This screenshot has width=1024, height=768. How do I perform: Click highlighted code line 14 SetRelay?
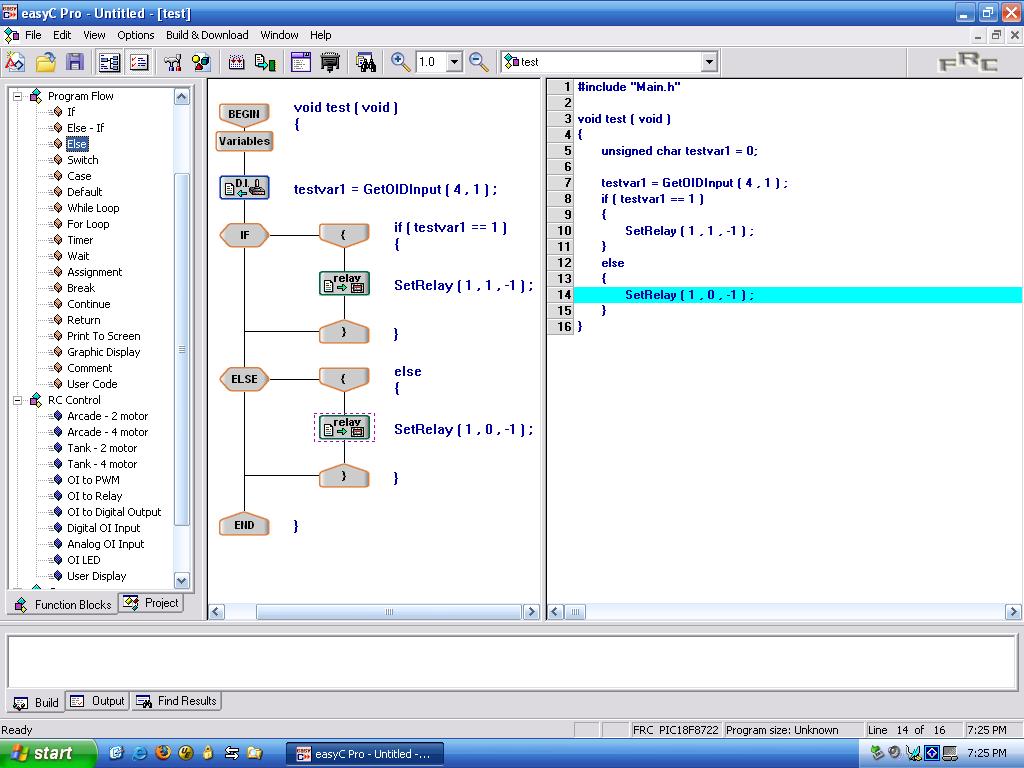coord(689,295)
